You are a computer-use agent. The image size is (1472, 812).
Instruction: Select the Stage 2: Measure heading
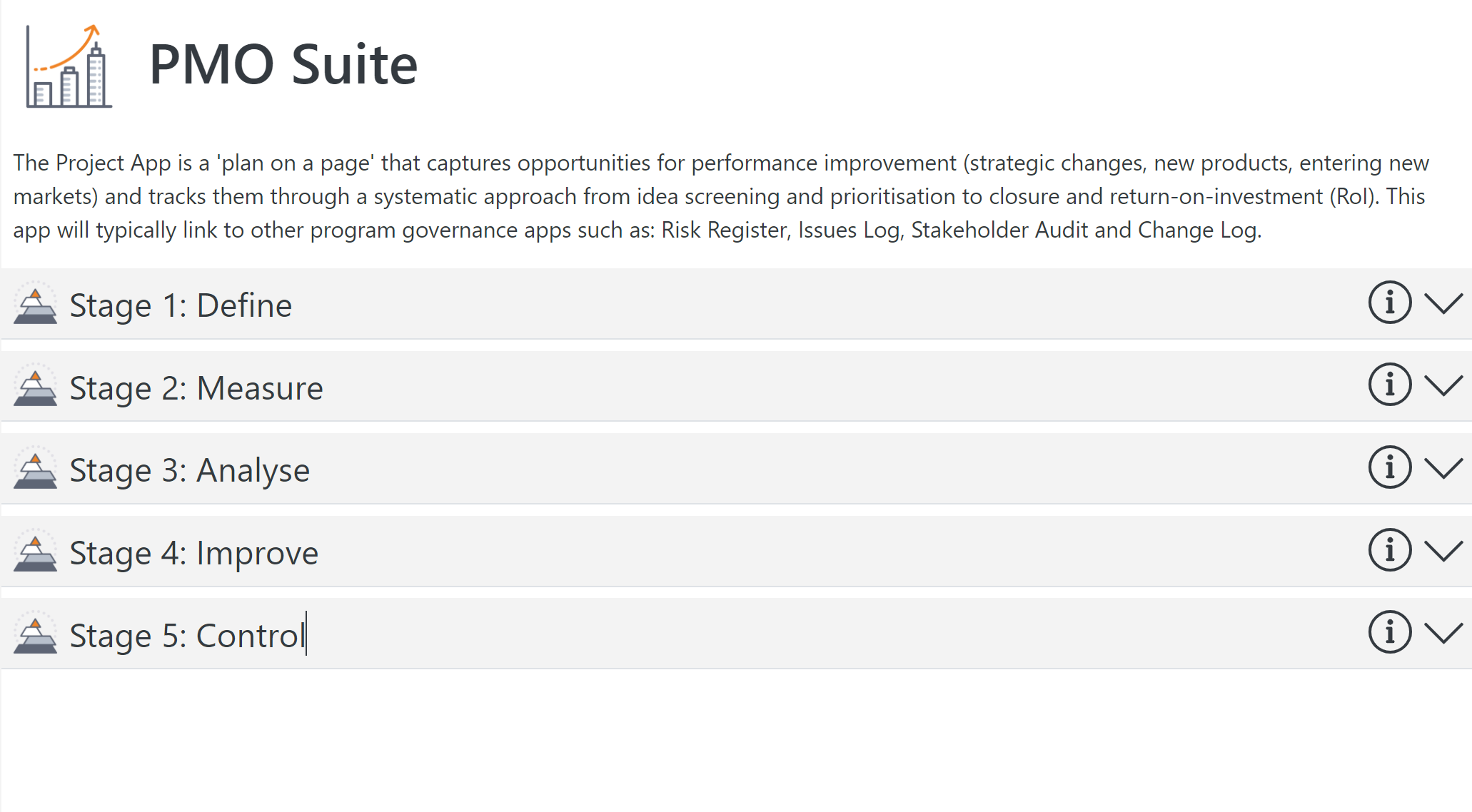196,388
